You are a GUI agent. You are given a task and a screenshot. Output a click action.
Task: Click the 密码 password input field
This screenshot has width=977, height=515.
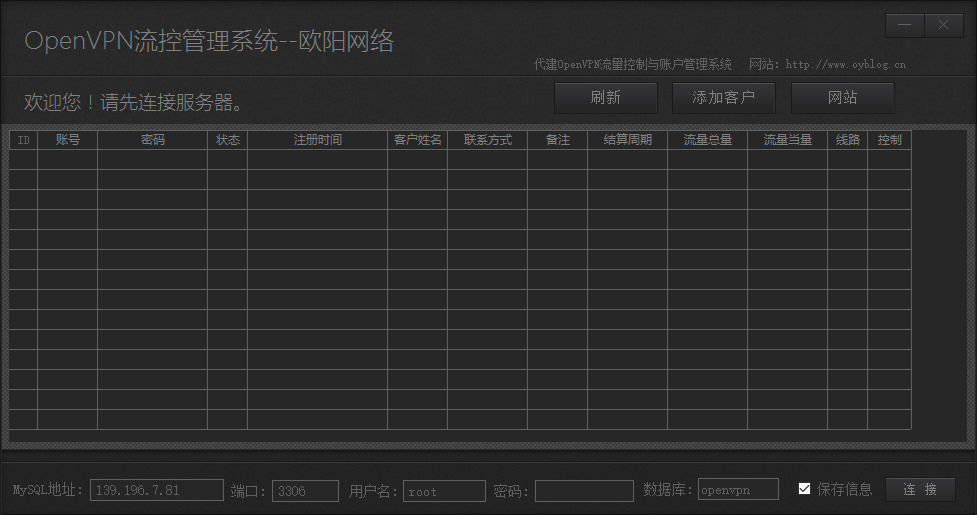[x=584, y=490]
